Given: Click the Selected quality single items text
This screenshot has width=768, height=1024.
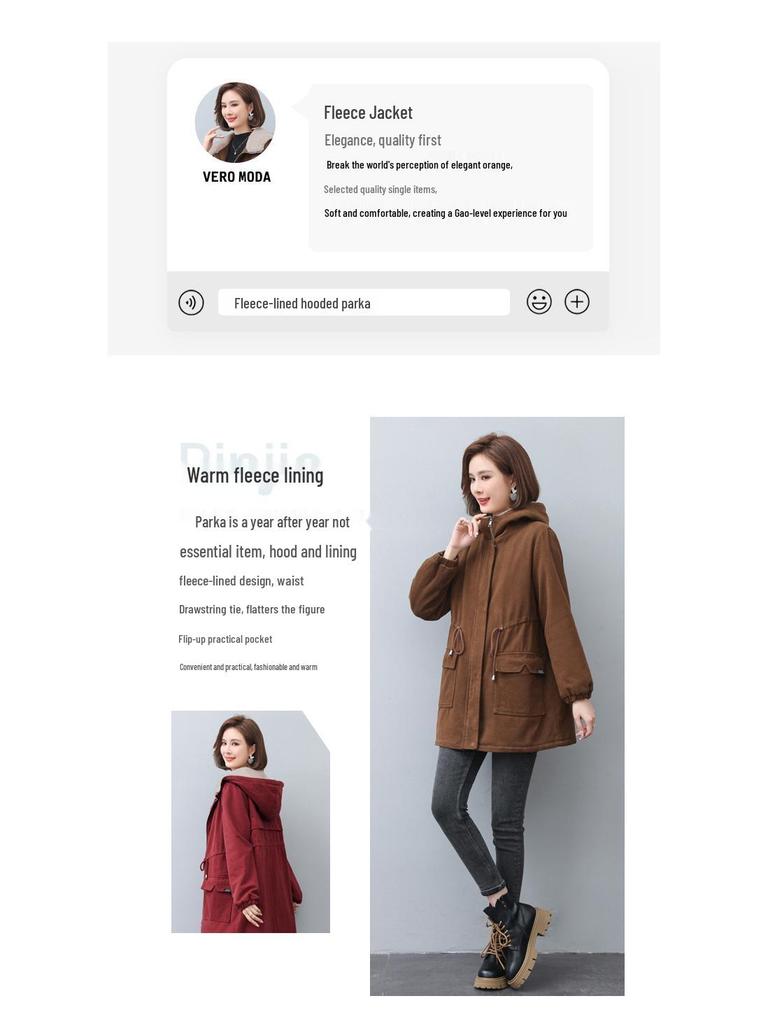Looking at the screenshot, I should [x=380, y=189].
